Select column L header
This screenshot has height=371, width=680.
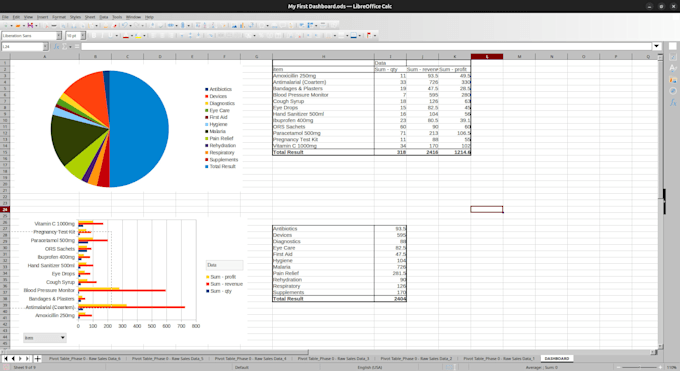click(487, 56)
